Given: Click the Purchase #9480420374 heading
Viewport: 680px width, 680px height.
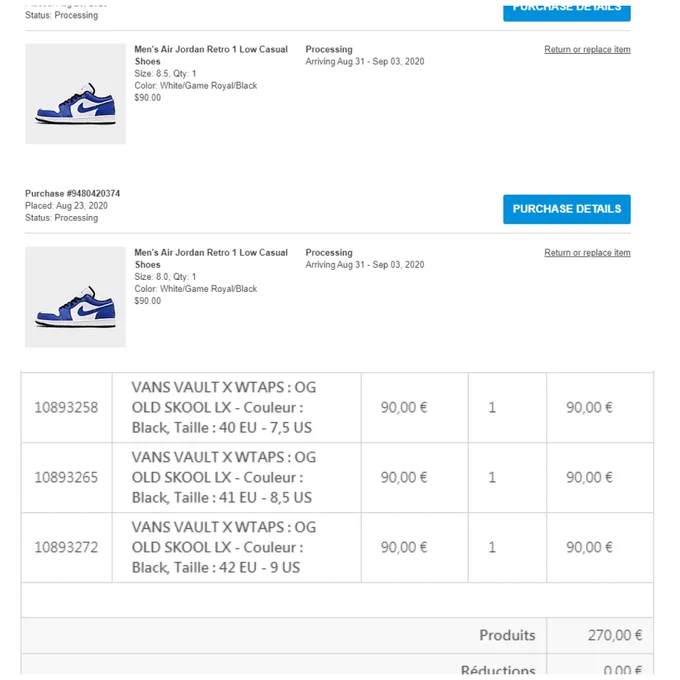Looking at the screenshot, I should tap(72, 193).
